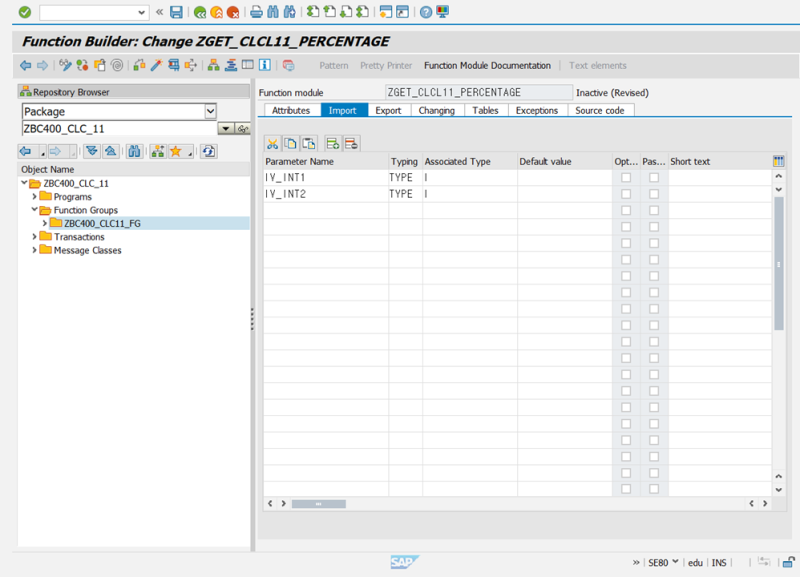Open the package name history dropdown arrow
This screenshot has height=577, width=800.
tap(226, 129)
